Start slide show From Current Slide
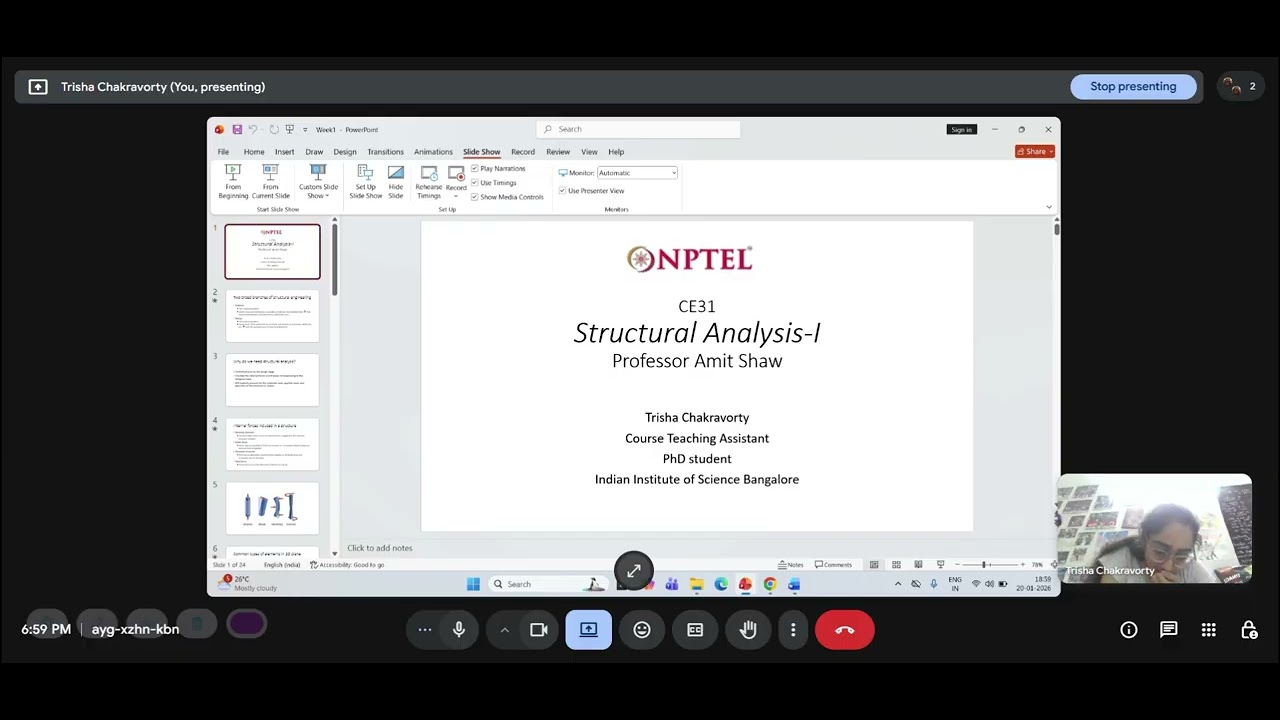This screenshot has width=1280, height=720. pos(270,182)
